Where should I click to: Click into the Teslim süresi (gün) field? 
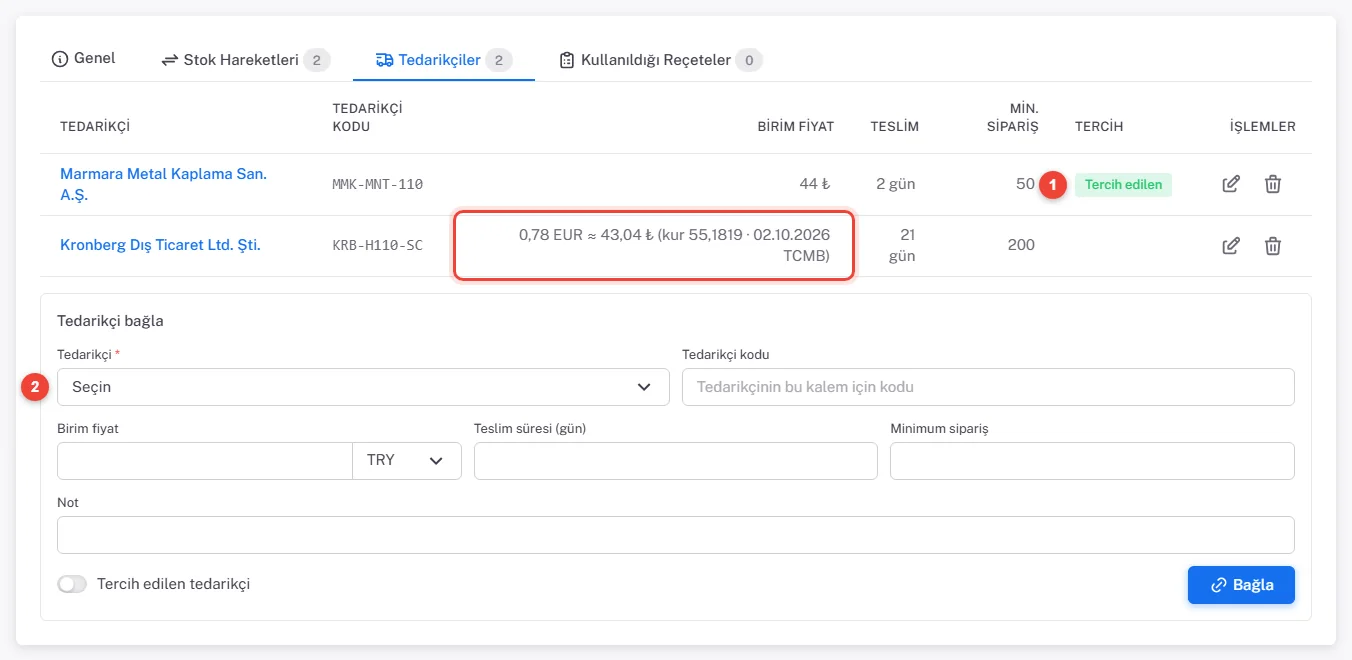[676, 461]
